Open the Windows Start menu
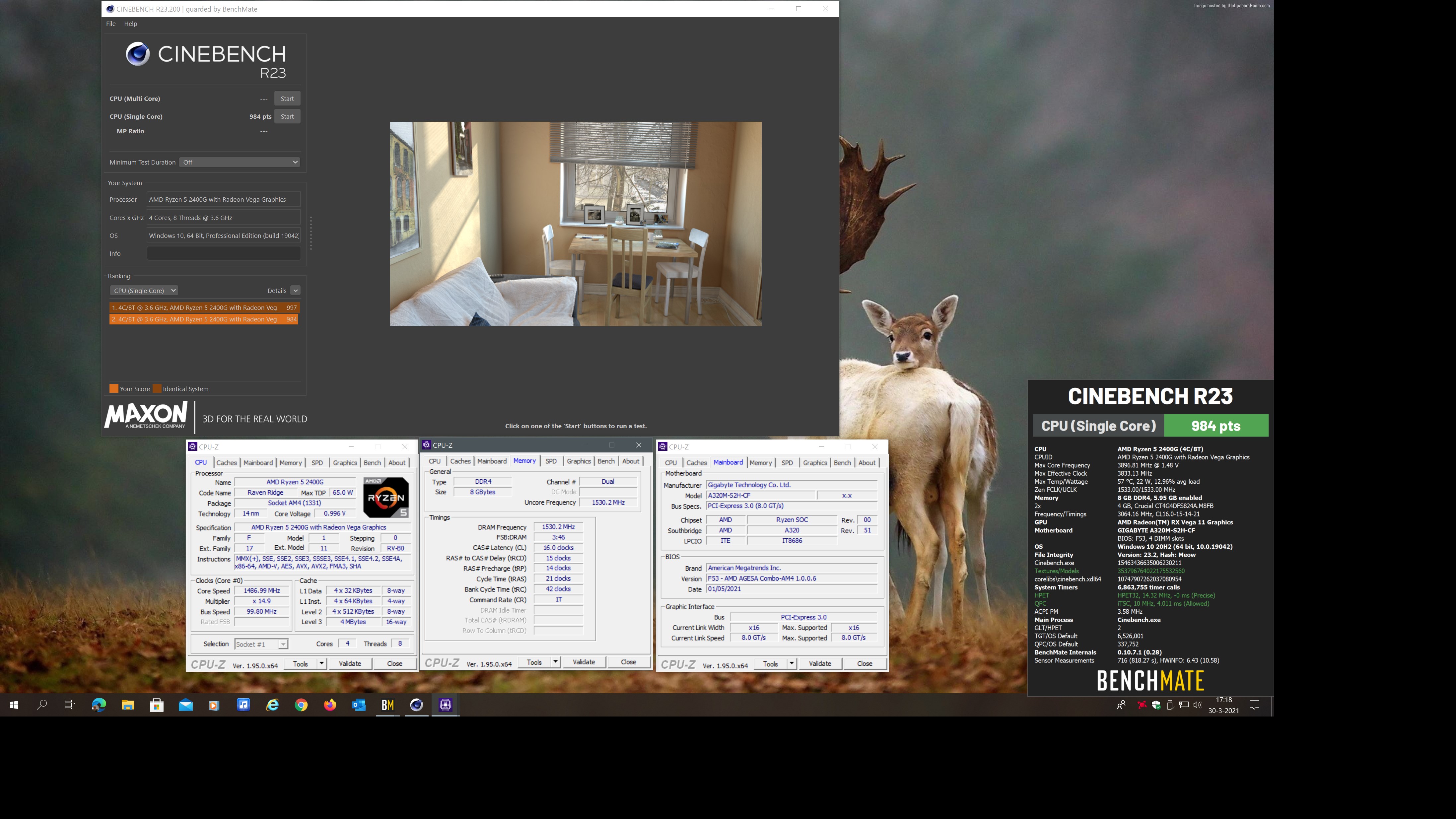Viewport: 1456px width, 819px height. [14, 705]
